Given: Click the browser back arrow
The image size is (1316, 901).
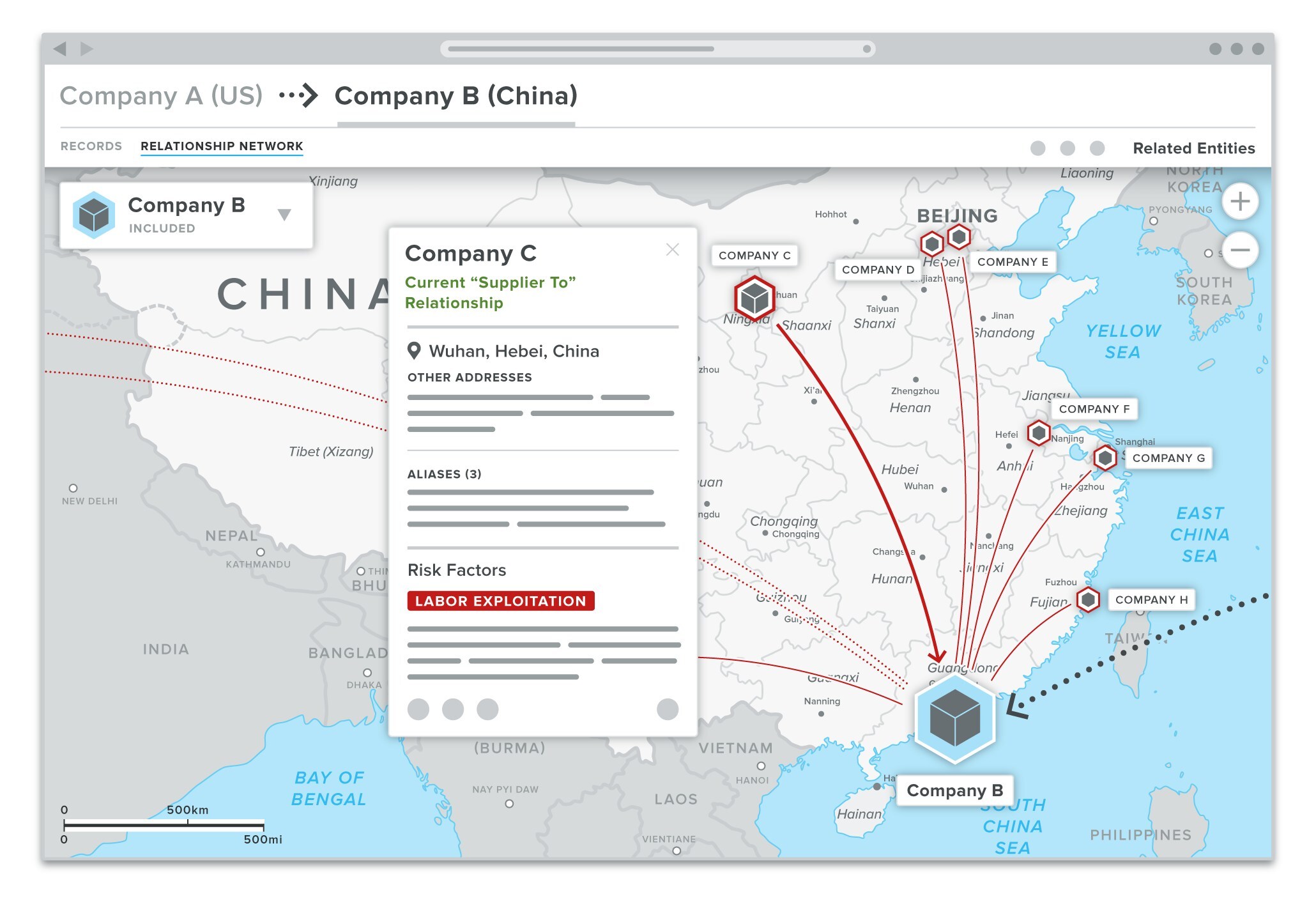Looking at the screenshot, I should (x=60, y=49).
